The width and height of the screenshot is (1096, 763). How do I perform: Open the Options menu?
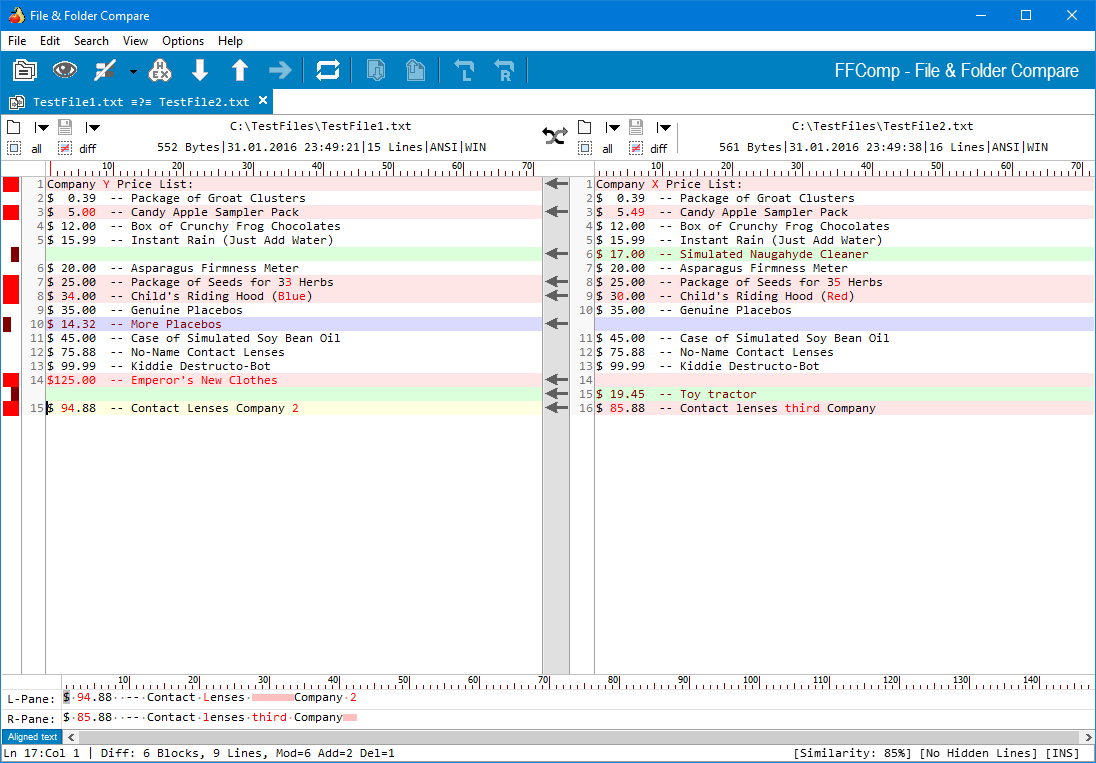click(183, 41)
